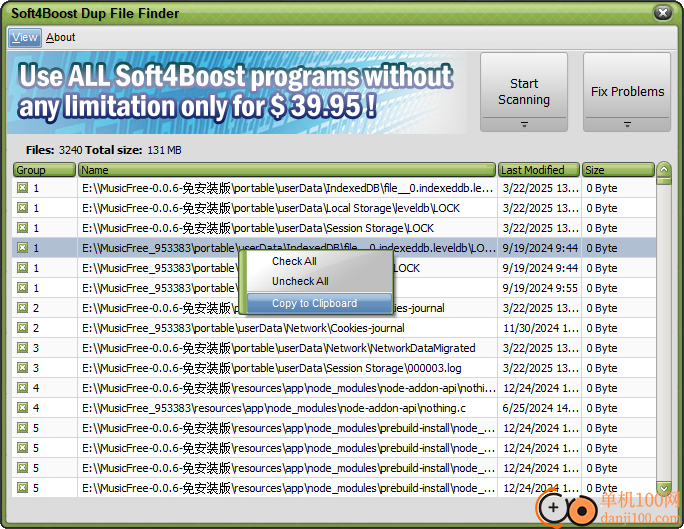Expand dropdown arrow under Fix Problems

point(627,125)
